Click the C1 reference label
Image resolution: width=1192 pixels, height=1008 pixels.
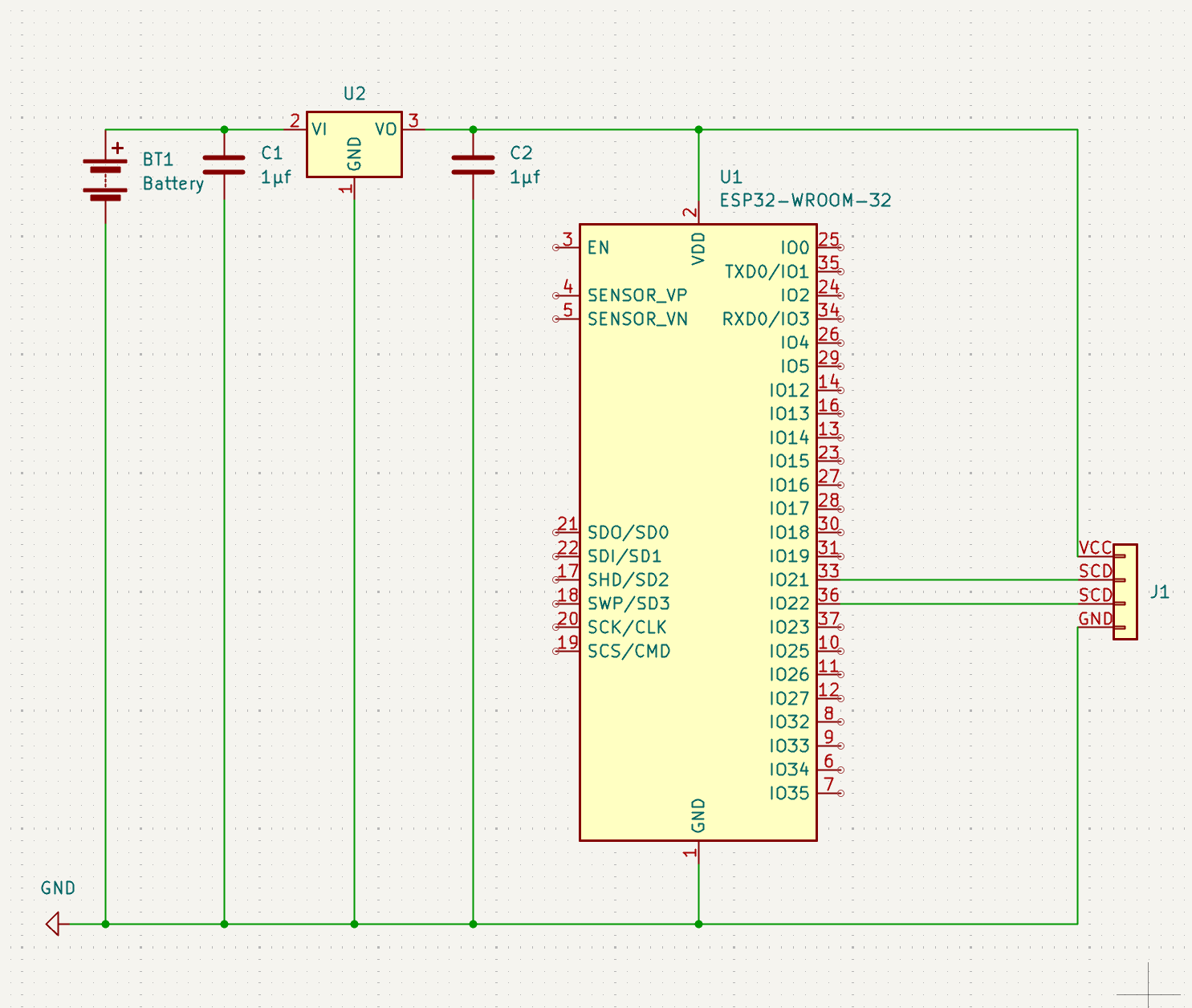pos(272,152)
